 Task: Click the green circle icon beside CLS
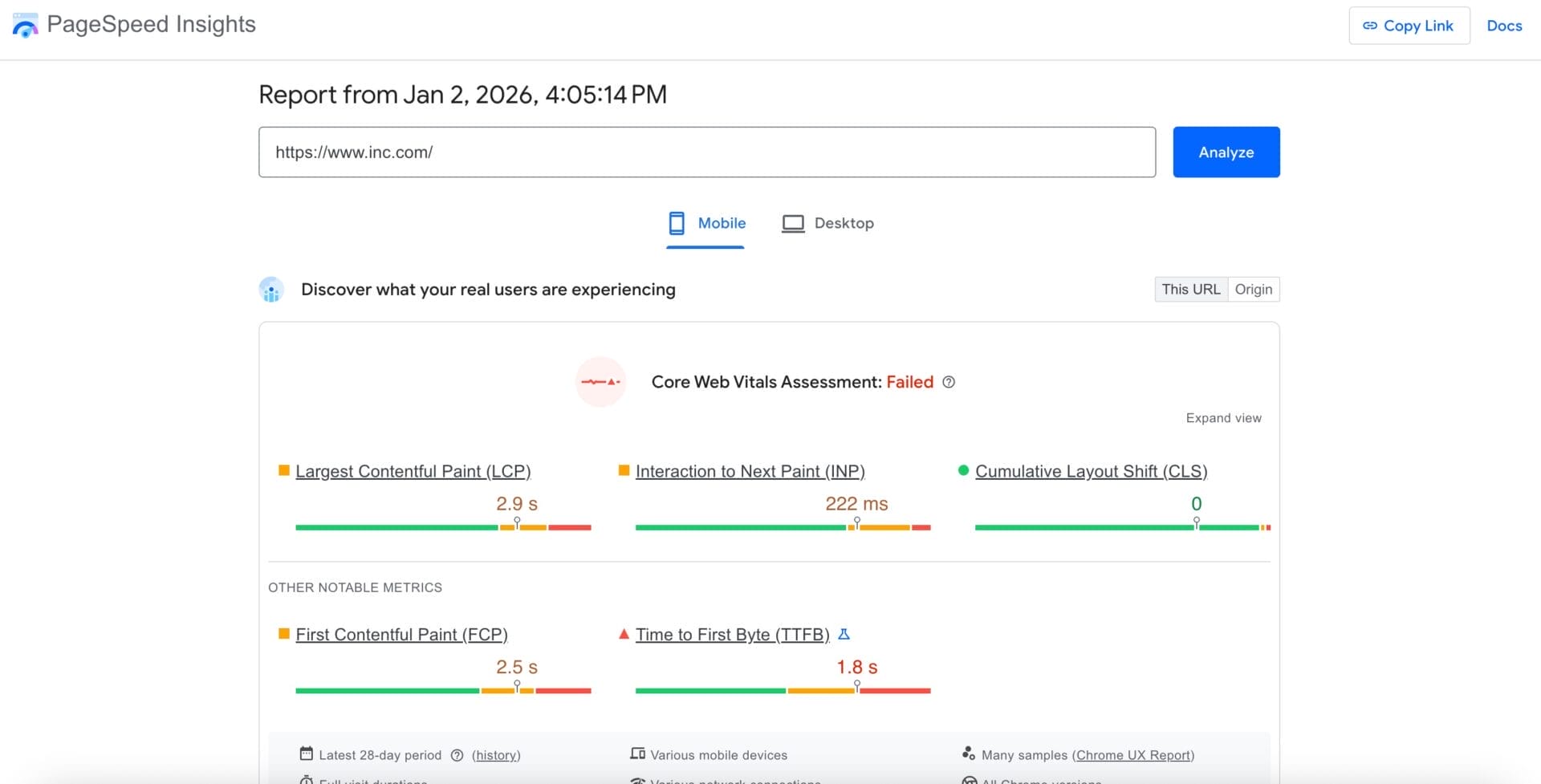point(963,470)
